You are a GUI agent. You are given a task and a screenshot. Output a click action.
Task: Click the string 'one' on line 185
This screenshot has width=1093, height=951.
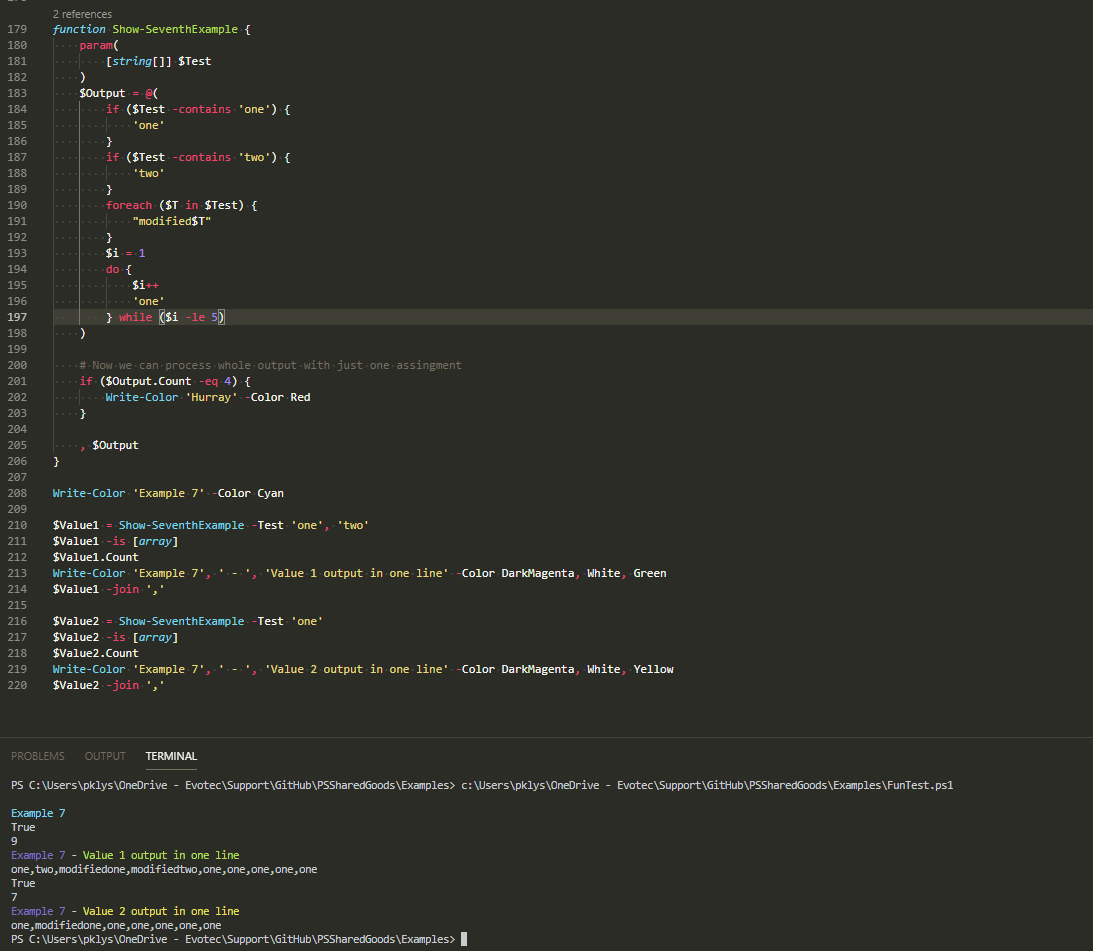(x=148, y=124)
